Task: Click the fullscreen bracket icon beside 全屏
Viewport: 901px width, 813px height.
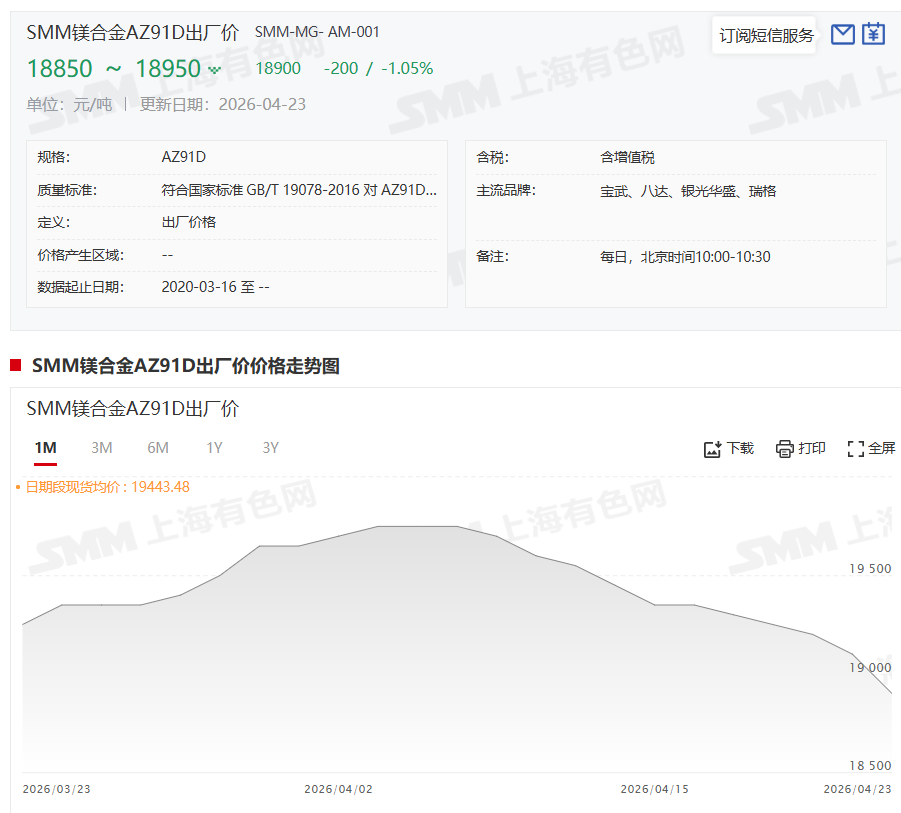Action: (855, 449)
